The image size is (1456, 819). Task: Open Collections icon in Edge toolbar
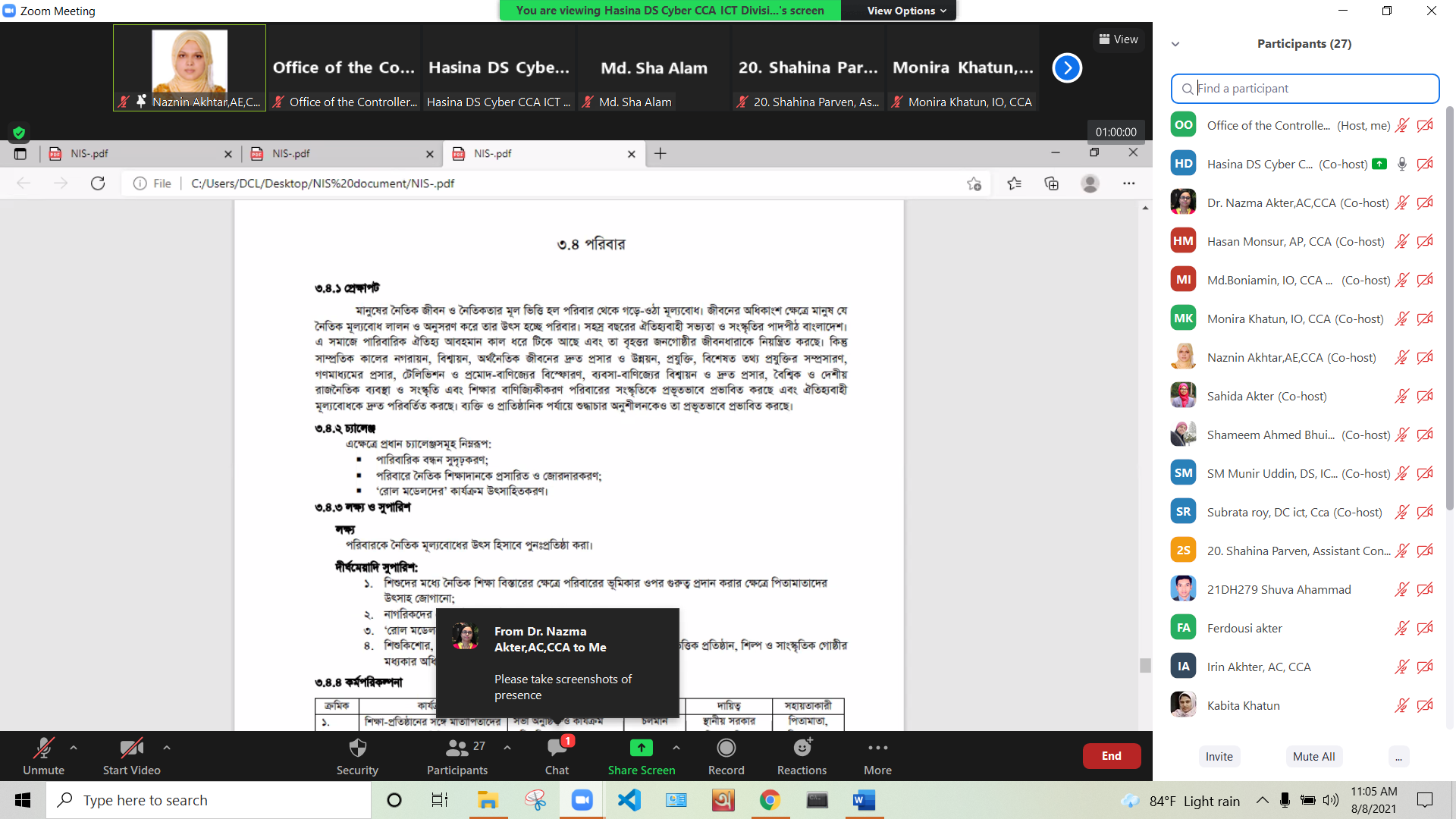pos(1052,184)
